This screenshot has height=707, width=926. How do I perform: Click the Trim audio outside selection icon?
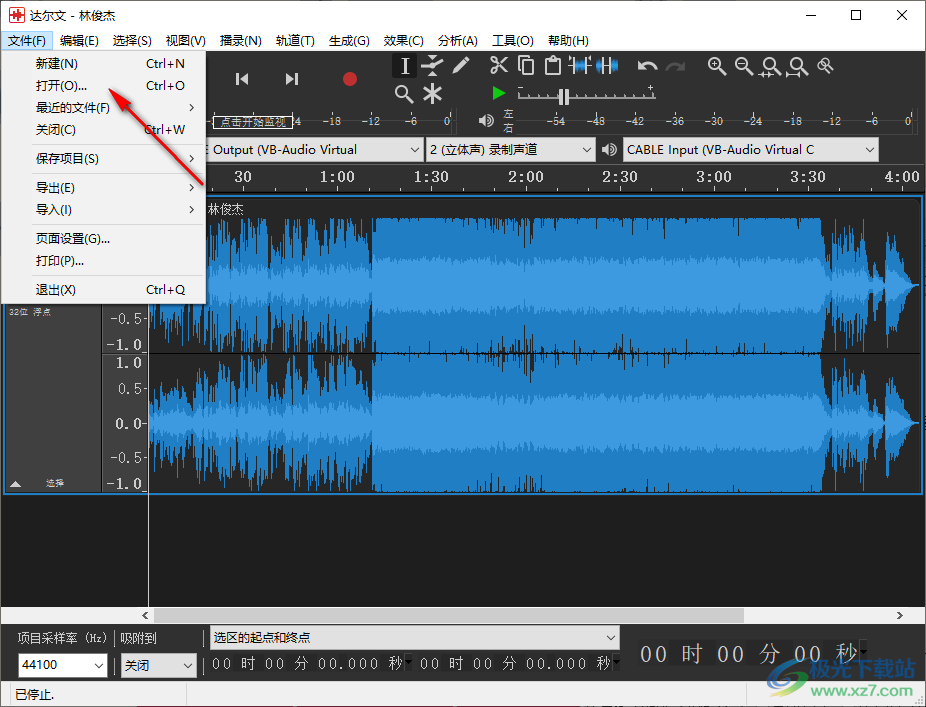click(x=580, y=66)
